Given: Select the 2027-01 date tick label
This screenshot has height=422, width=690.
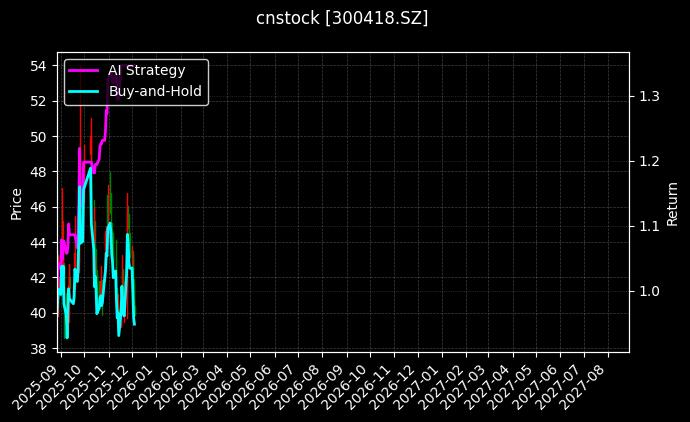Looking at the screenshot, I should [420, 383].
